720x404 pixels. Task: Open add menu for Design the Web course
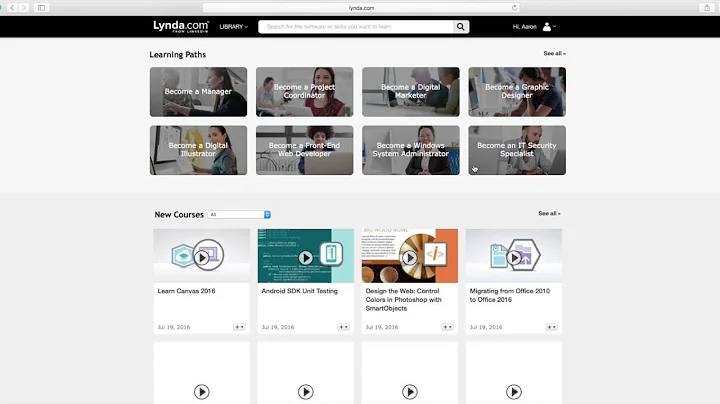pyautogui.click(x=448, y=327)
